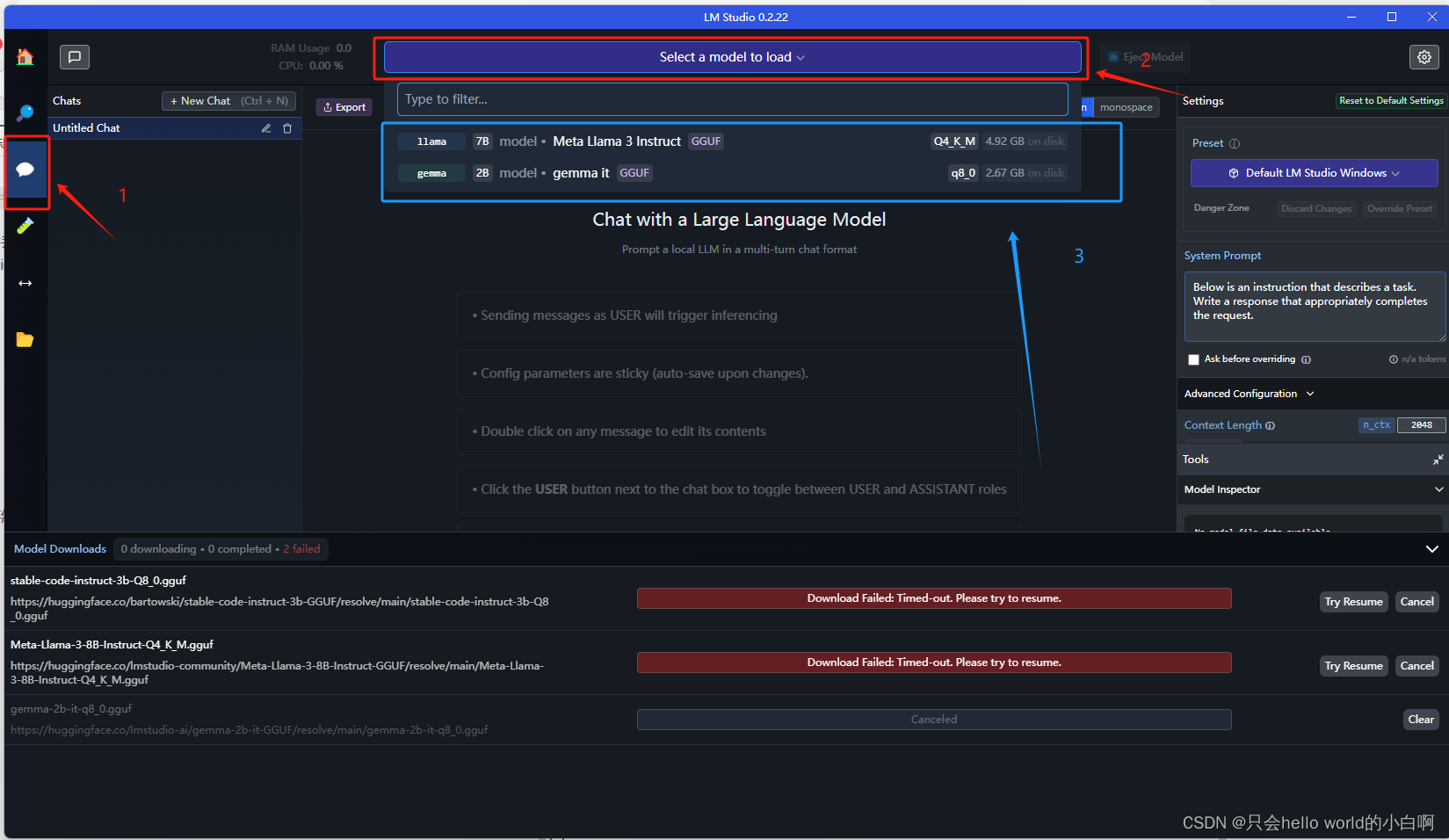Click Meta-Llama-3-8B-Instruct-Q4_K_M.gguf file name
The height and width of the screenshot is (840, 1449).
112,645
